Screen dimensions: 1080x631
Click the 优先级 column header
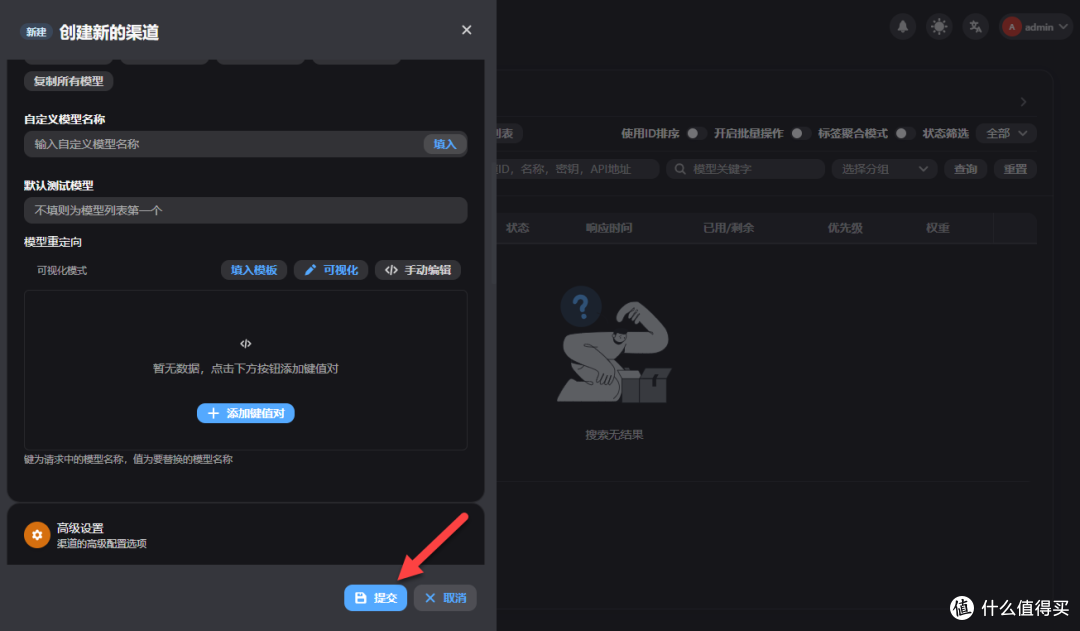[845, 228]
